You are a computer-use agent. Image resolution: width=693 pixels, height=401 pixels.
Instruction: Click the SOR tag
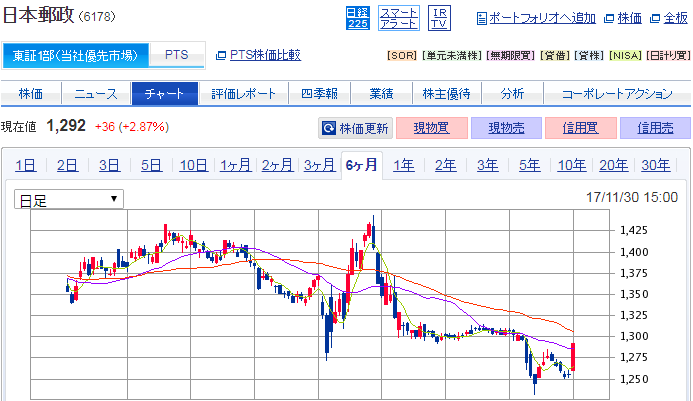point(402,56)
